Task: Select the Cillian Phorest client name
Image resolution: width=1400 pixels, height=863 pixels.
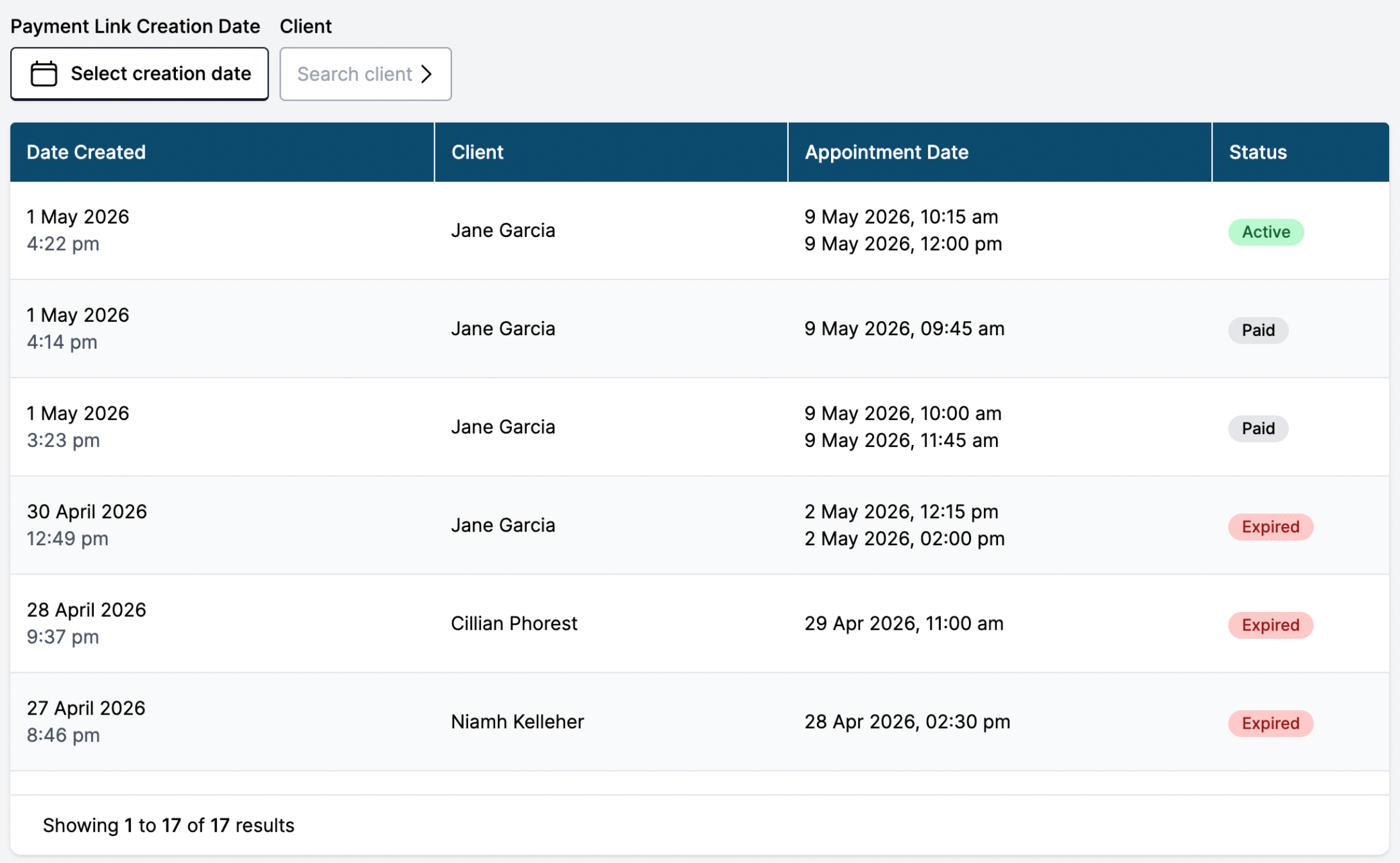Action: pos(514,623)
